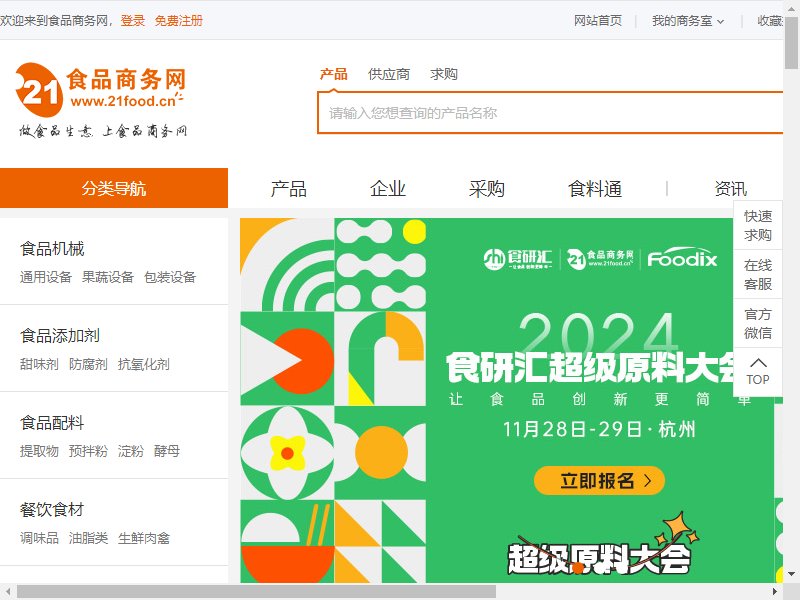Click the 21食品商务网 logo
800x600 pixels.
pyautogui.click(x=102, y=101)
